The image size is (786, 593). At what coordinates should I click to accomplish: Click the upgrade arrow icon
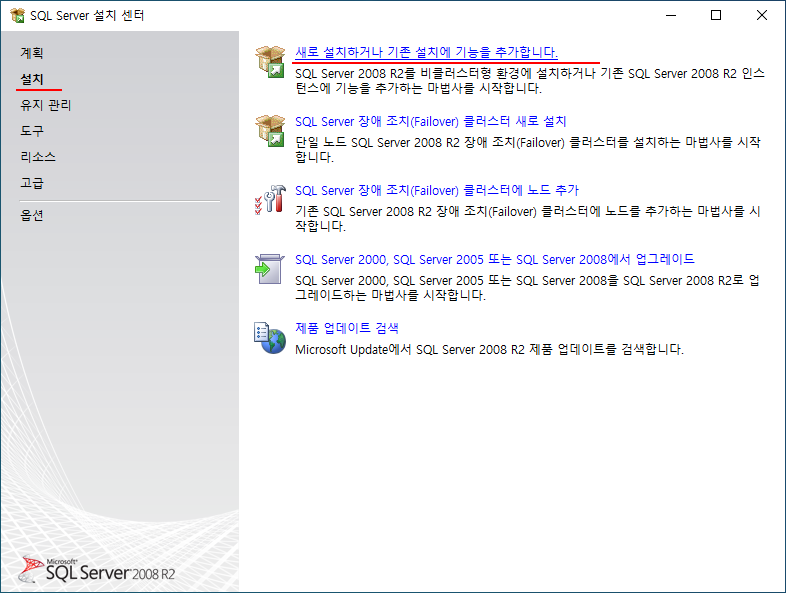click(x=270, y=268)
